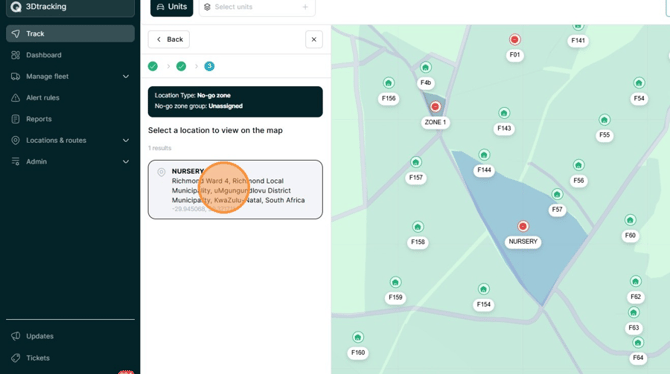Image resolution: width=670 pixels, height=374 pixels.
Task: Click the F54 map marker
Action: [x=639, y=83]
